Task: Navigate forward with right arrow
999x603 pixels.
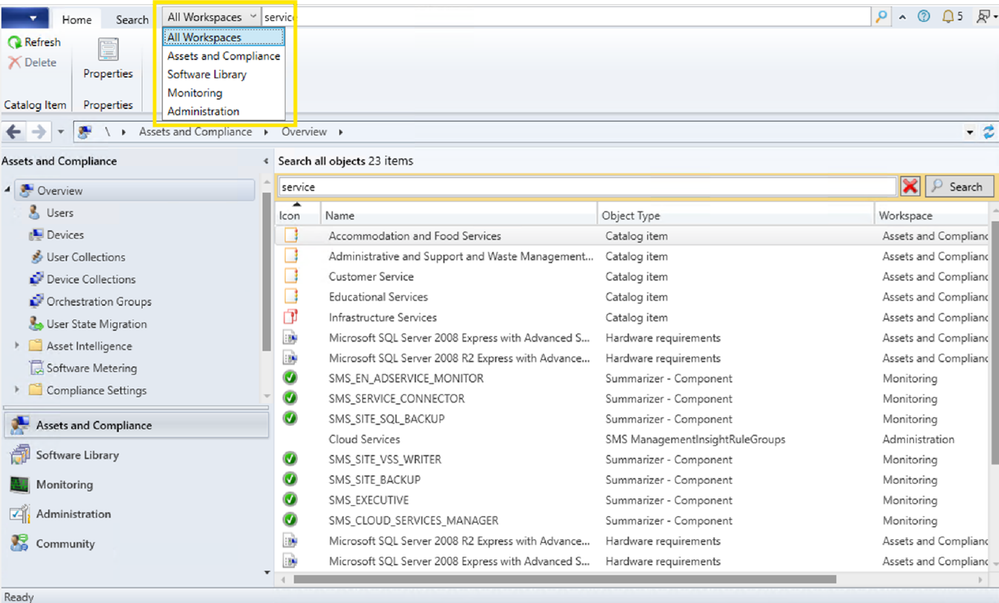Action: (x=39, y=132)
